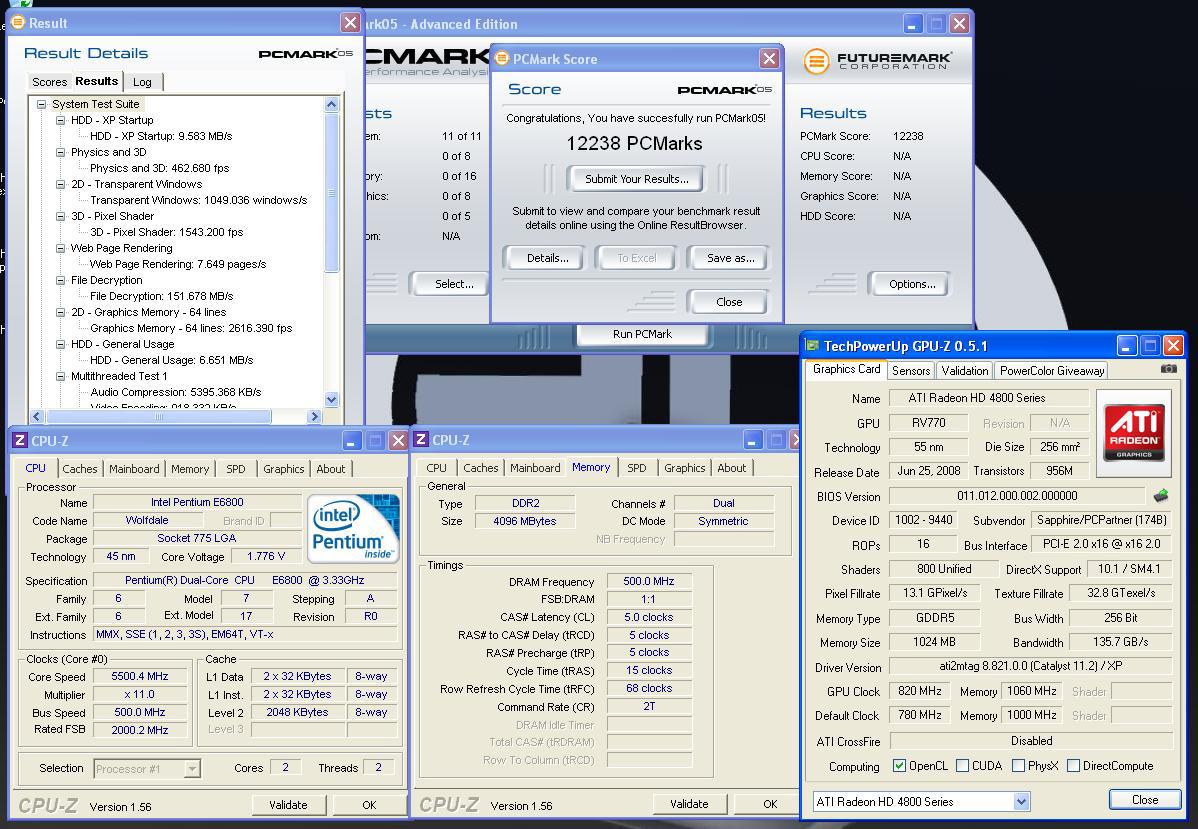Open the GPU selection dropdown in GPU-Z
Image resolution: width=1198 pixels, height=829 pixels.
tap(1022, 801)
